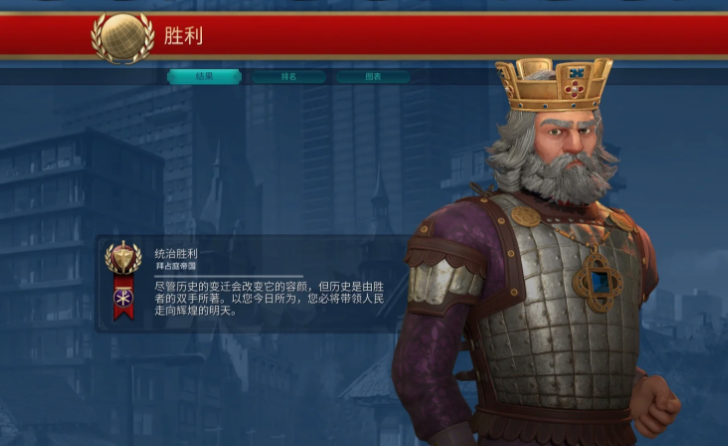This screenshot has height=446, width=728.
Task: Click the divider line under 拜占庭帝国
Action: tap(229, 276)
